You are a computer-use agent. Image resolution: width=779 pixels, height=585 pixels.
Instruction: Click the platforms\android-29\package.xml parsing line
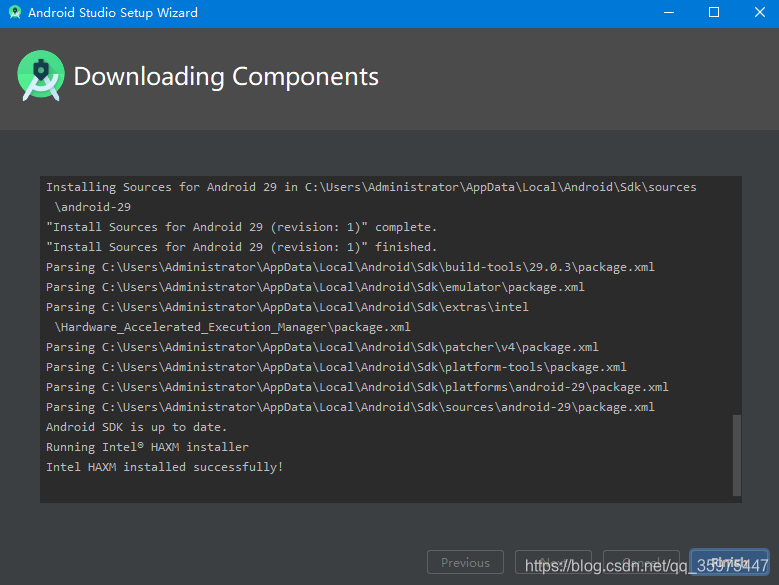(x=357, y=387)
